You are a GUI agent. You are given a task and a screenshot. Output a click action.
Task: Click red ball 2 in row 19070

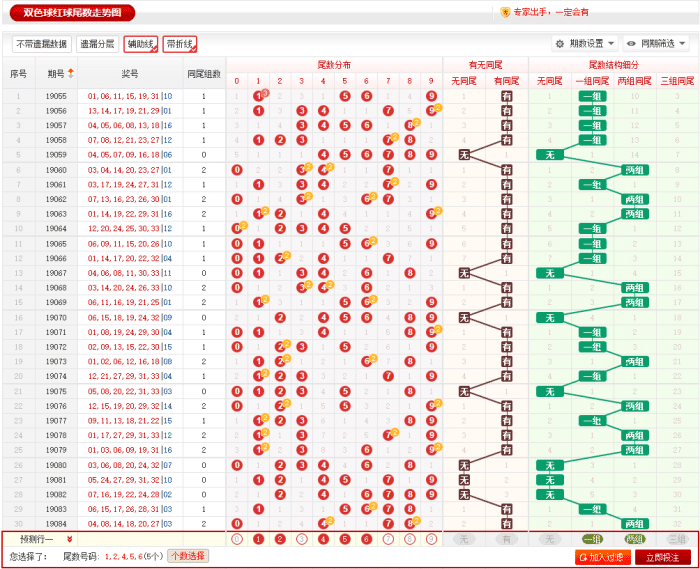click(280, 318)
